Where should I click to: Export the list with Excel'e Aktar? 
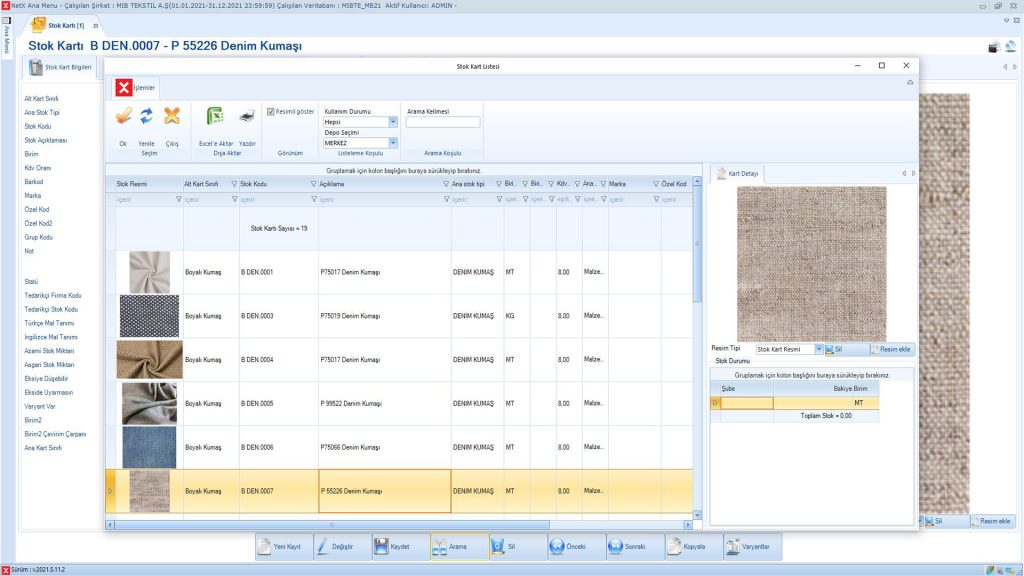(215, 118)
